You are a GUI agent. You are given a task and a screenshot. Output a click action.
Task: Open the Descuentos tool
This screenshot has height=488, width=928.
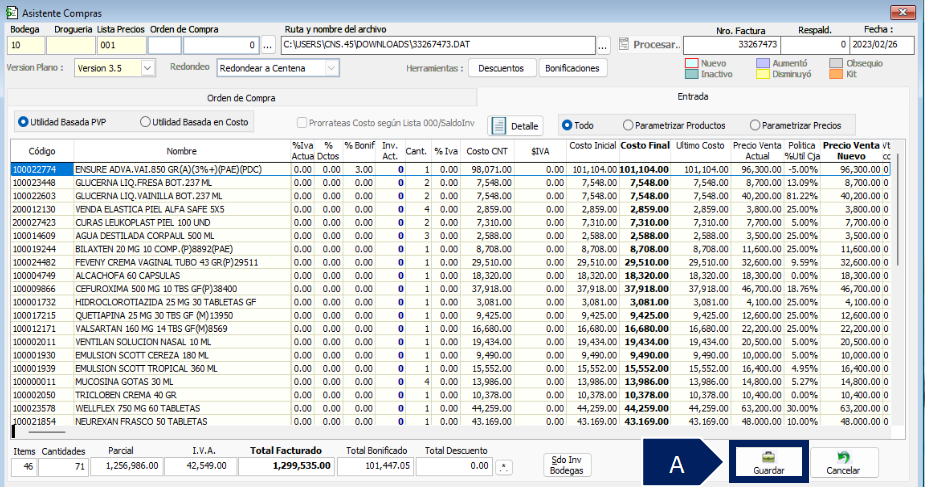click(x=501, y=68)
